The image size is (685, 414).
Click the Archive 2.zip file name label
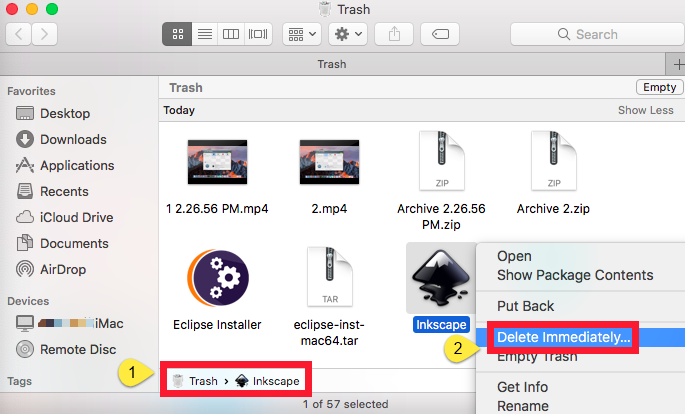click(x=554, y=209)
